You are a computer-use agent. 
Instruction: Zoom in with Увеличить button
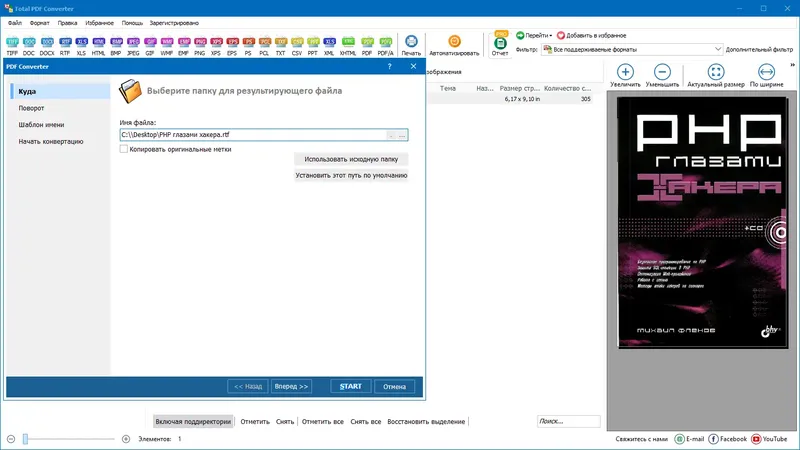coord(625,76)
